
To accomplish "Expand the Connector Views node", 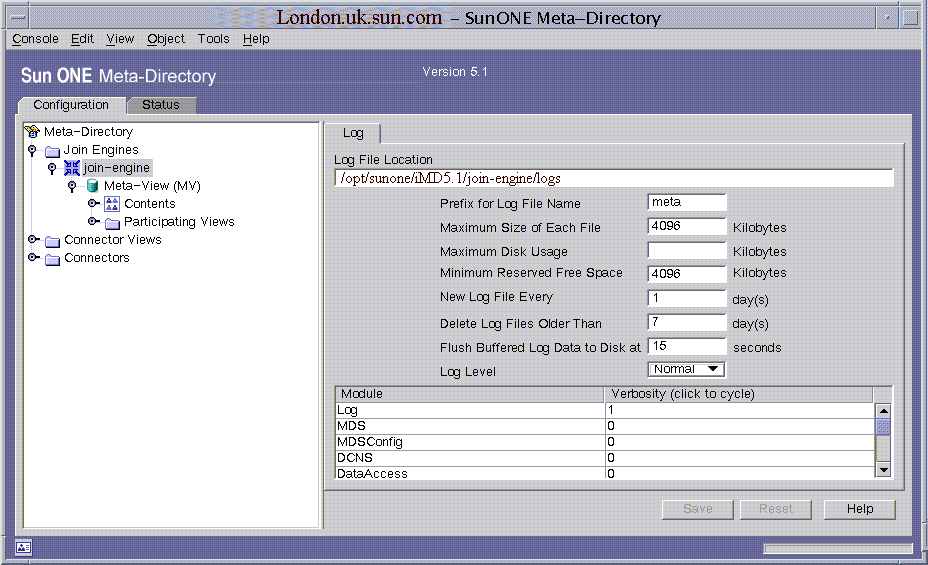I will click(34, 240).
